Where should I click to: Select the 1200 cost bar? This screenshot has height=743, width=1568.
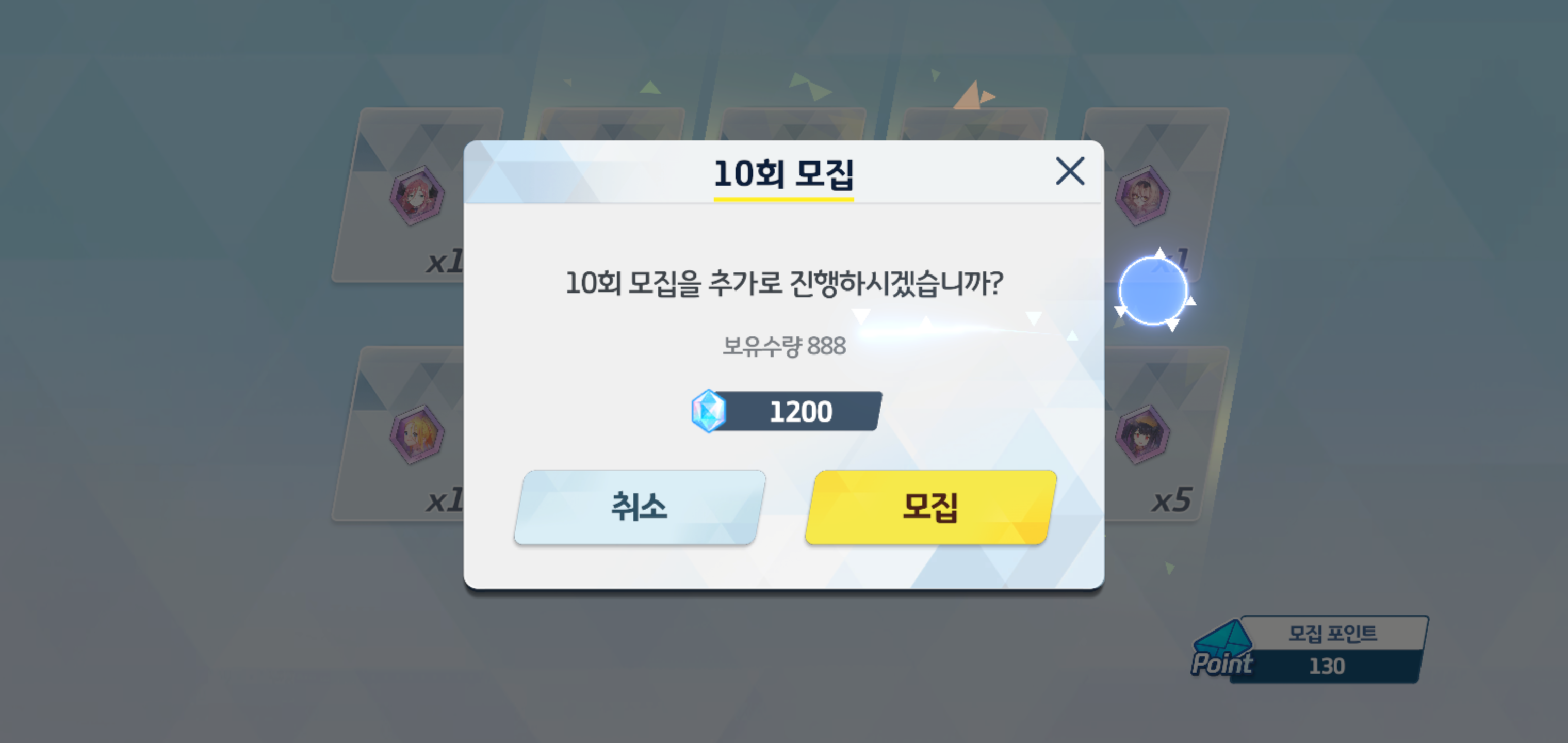(787, 412)
